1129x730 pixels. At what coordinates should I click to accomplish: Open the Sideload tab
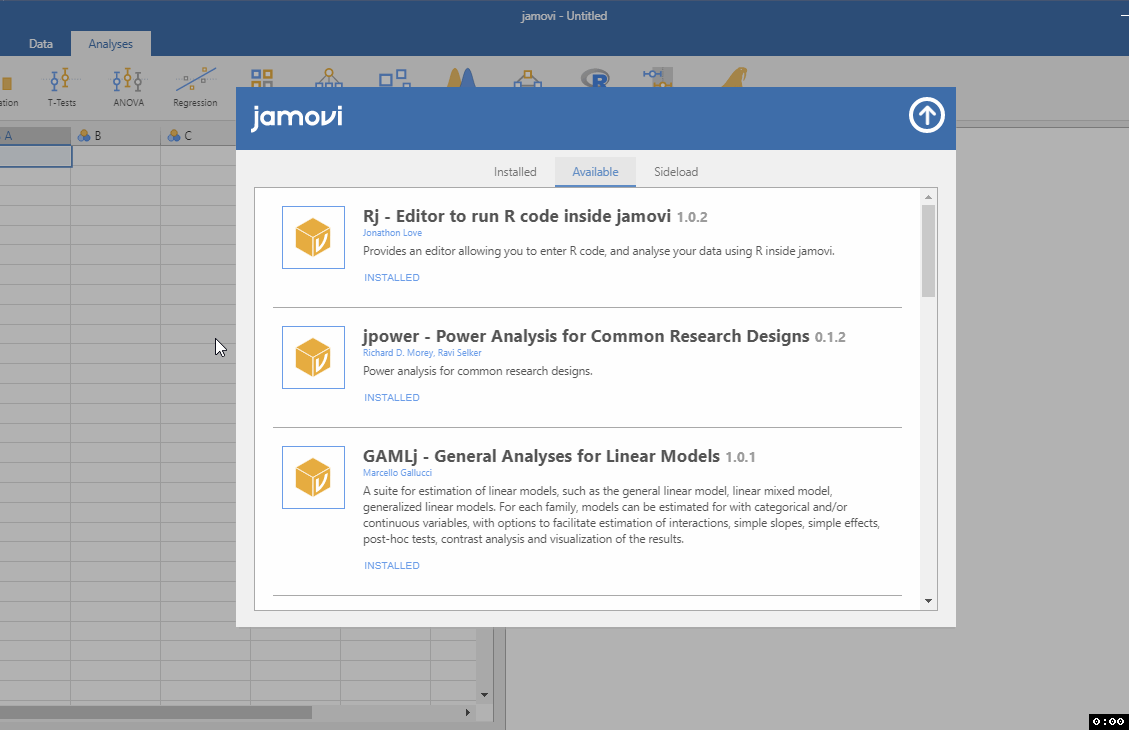[x=676, y=172]
